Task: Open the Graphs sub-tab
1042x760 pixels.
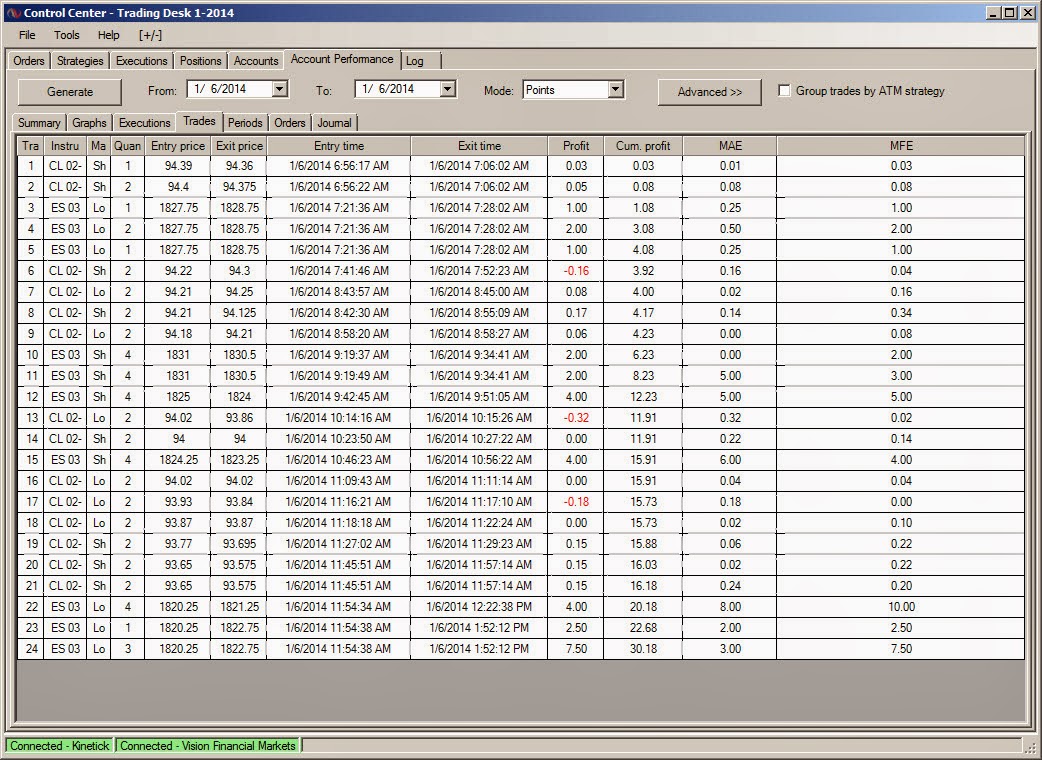Action: pos(89,123)
